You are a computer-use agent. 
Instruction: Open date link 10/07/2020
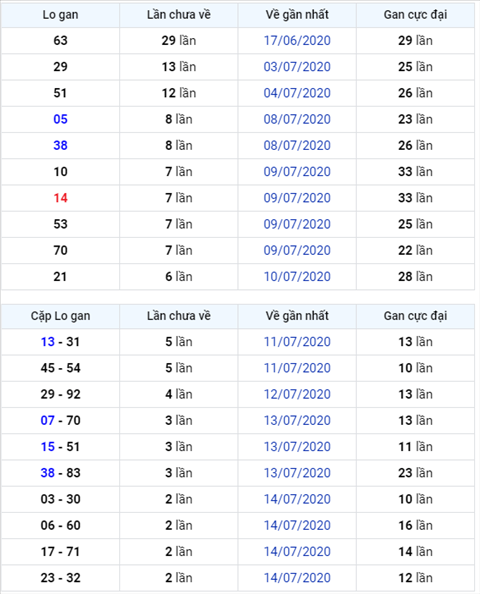click(297, 277)
